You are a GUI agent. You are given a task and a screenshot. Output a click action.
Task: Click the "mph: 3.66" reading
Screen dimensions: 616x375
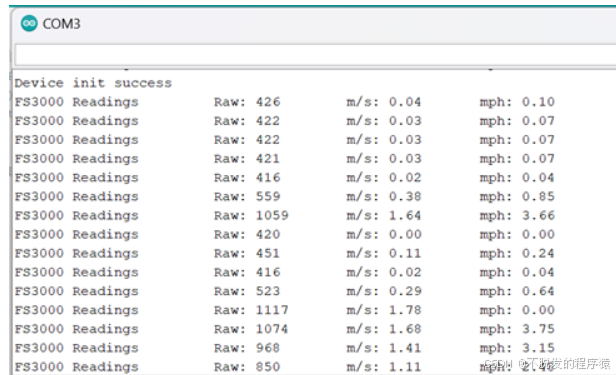517,215
